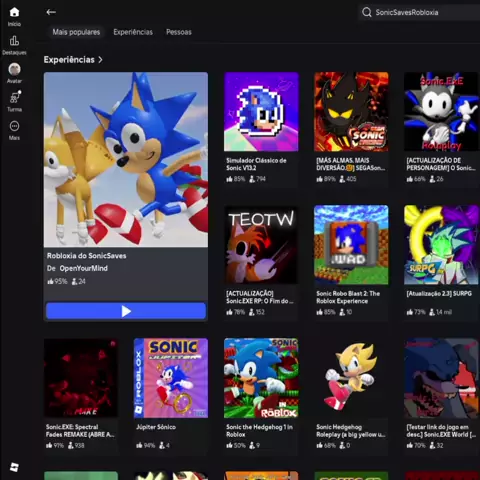Open Destaques charts icon in sidebar

(x=14, y=41)
